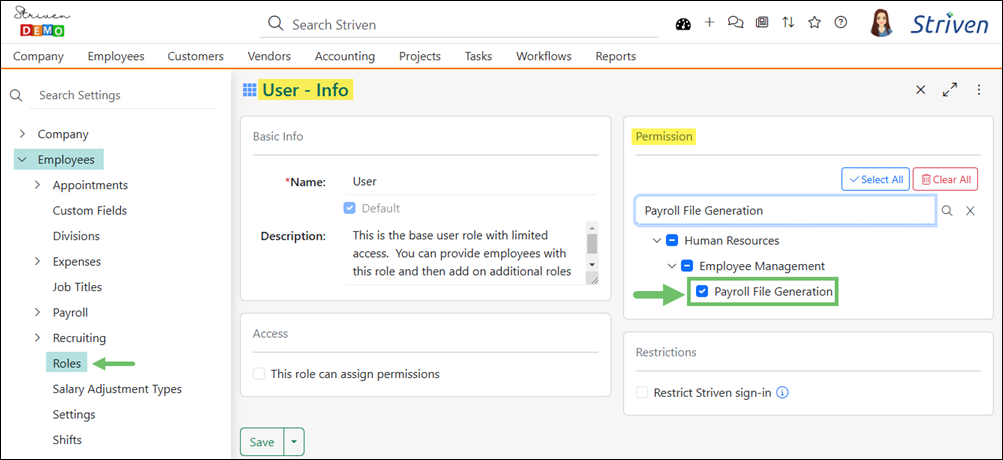
Task: Open the chat bubbles icon
Action: (x=736, y=22)
